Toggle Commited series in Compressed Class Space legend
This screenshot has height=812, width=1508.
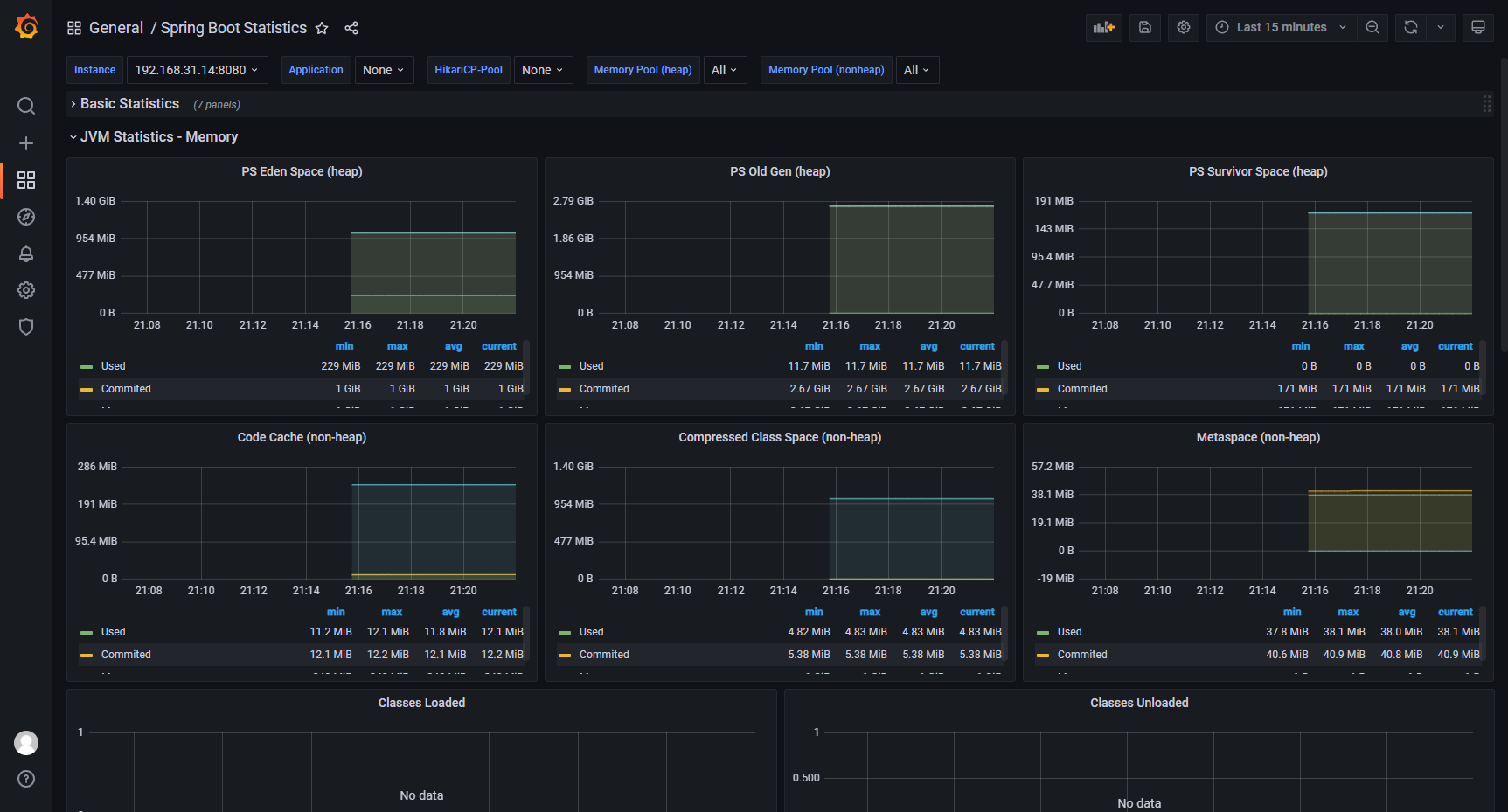click(x=604, y=655)
